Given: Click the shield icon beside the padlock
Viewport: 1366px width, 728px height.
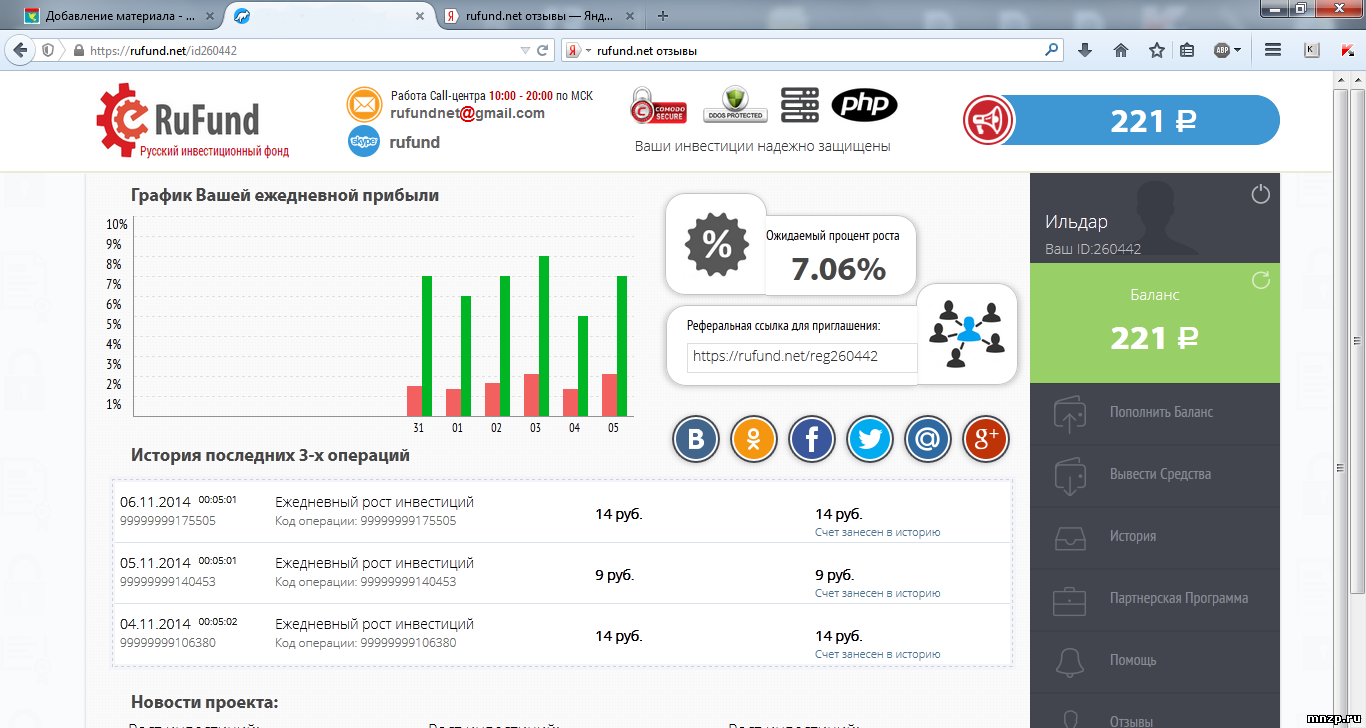Looking at the screenshot, I should (48, 50).
